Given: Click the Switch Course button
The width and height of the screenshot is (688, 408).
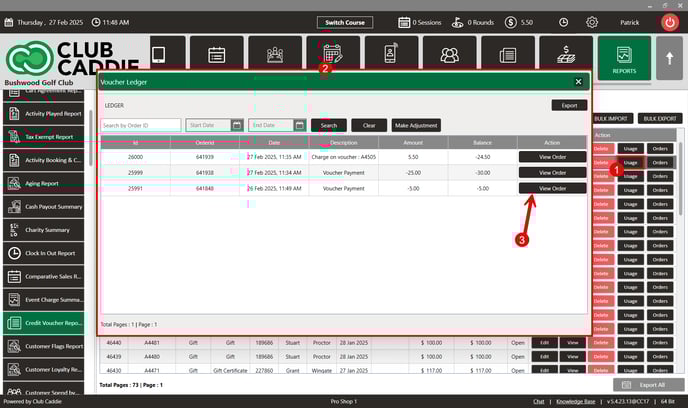Looking at the screenshot, I should click(x=345, y=22).
